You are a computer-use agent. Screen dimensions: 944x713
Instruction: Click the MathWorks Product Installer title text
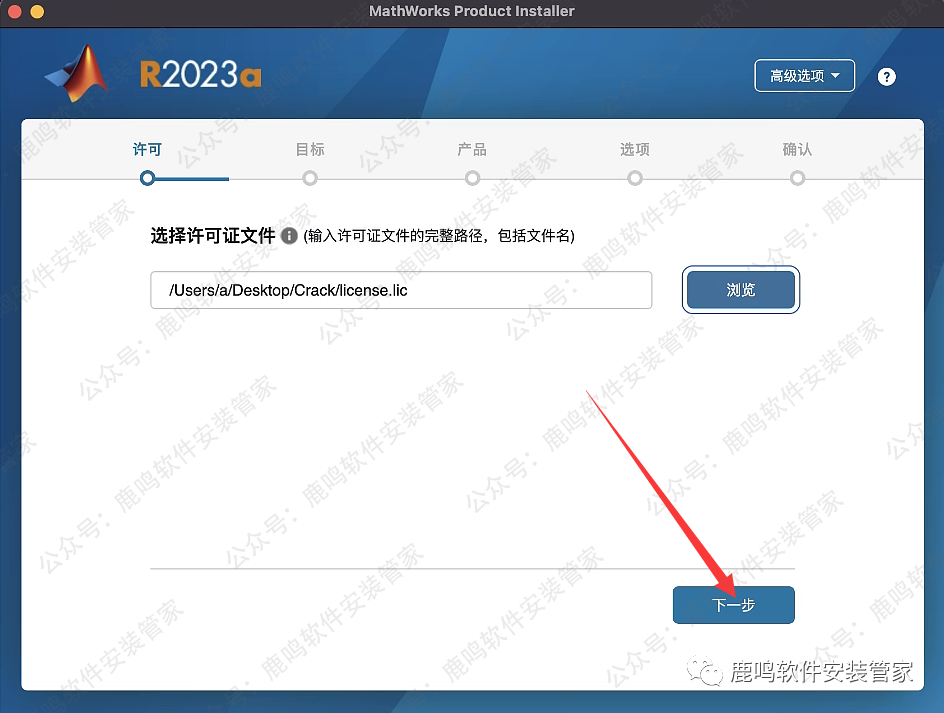point(472,11)
